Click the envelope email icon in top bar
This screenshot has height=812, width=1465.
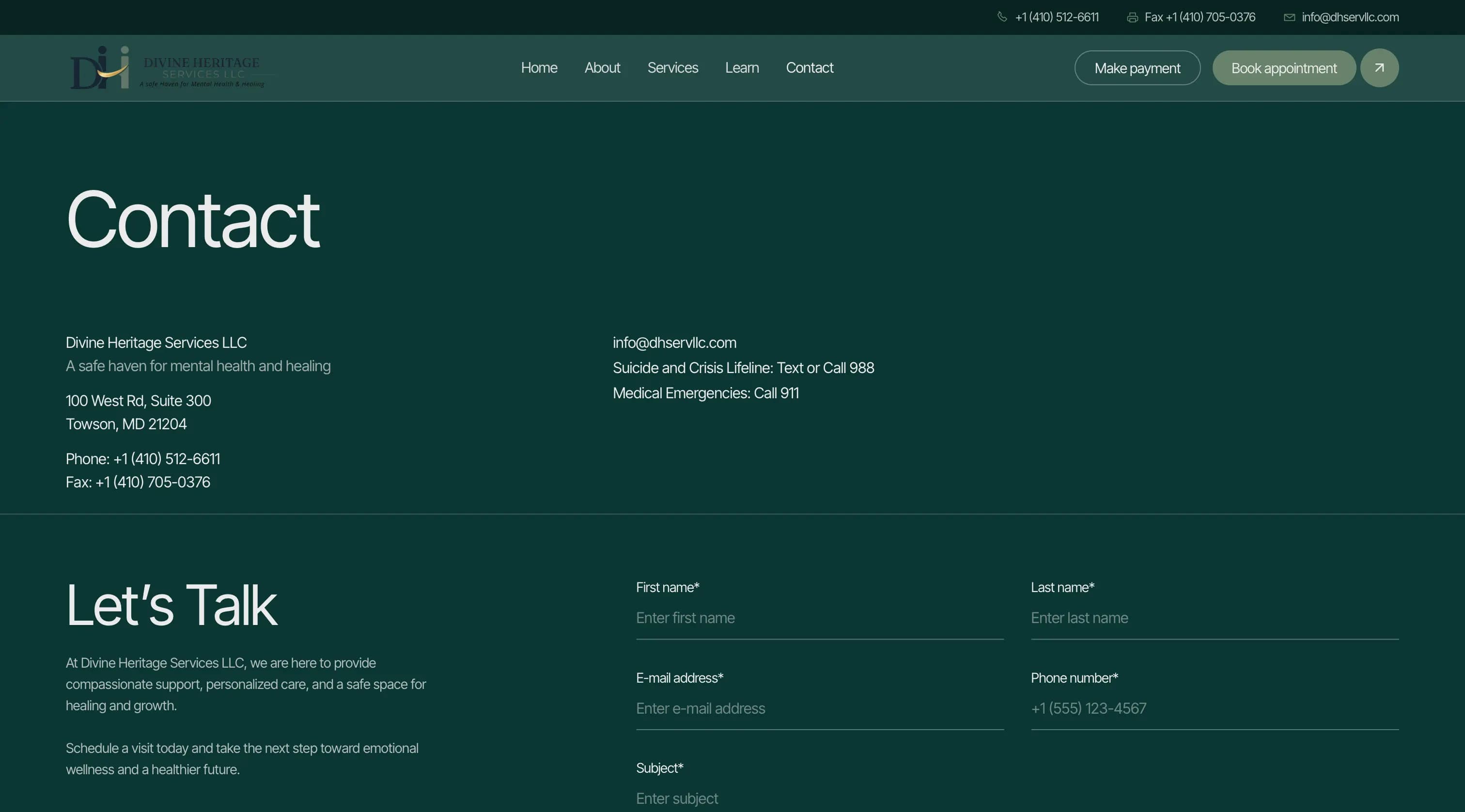[1289, 17]
